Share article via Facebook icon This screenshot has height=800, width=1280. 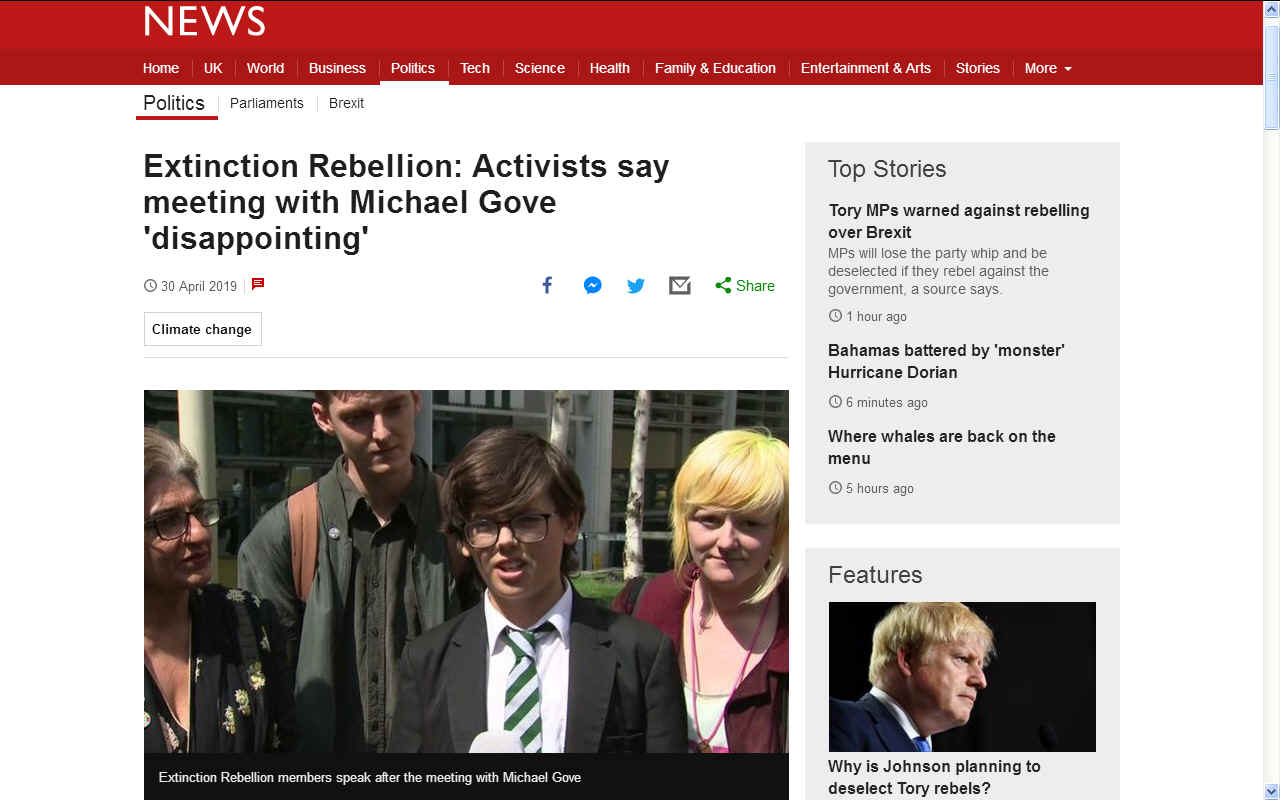(x=547, y=286)
